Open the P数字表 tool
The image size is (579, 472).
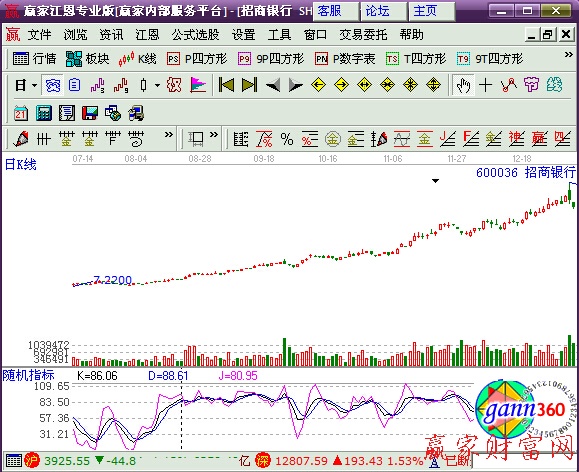pos(345,59)
